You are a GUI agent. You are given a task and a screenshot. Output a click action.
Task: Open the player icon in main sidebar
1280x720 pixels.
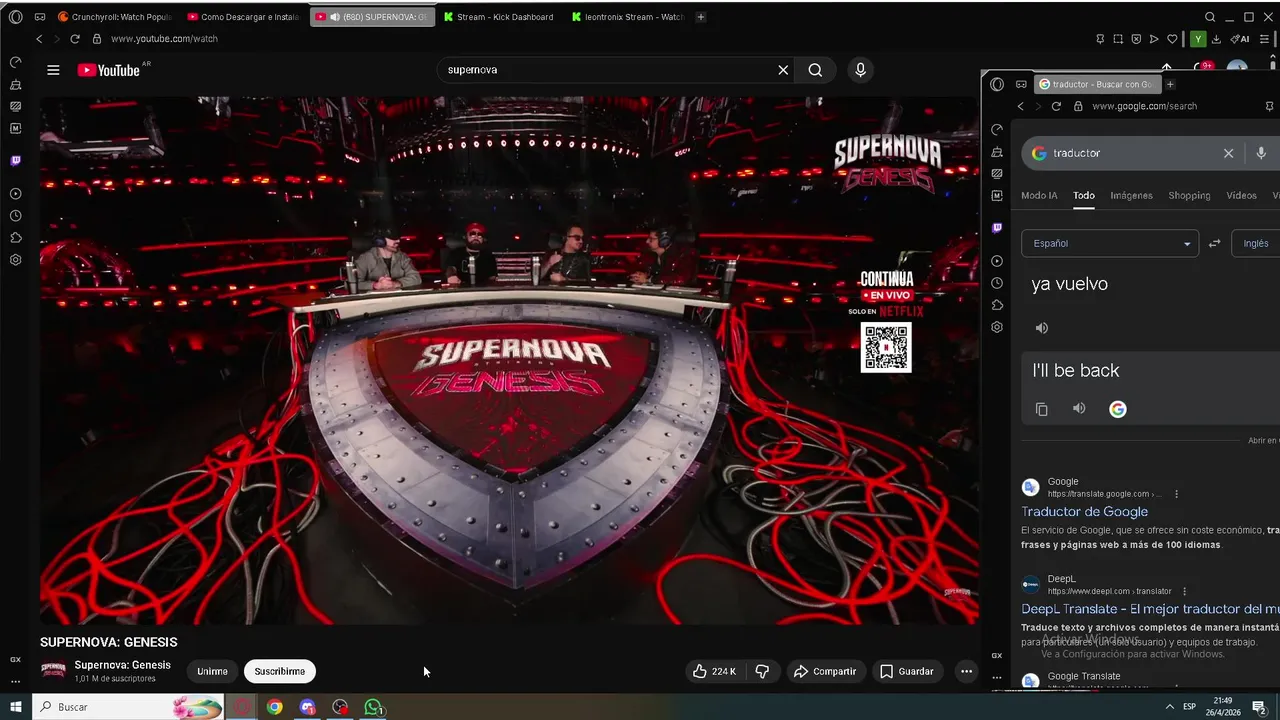(x=15, y=194)
